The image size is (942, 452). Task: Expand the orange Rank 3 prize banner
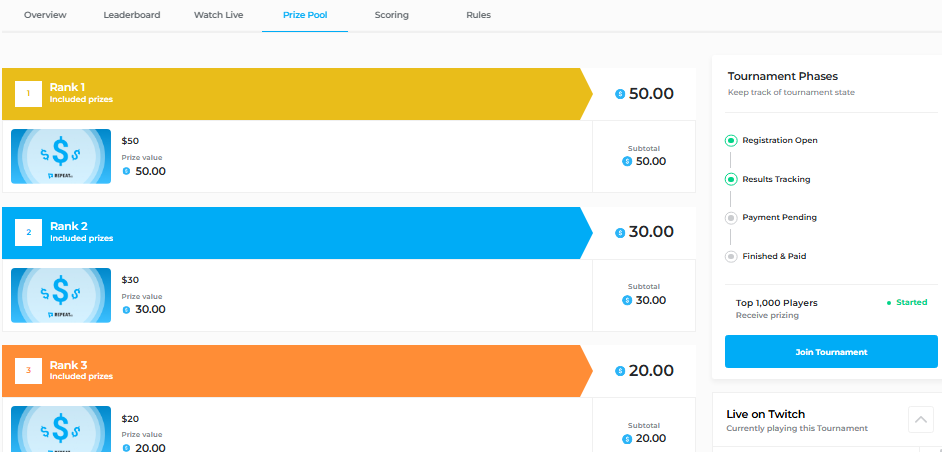click(x=297, y=371)
